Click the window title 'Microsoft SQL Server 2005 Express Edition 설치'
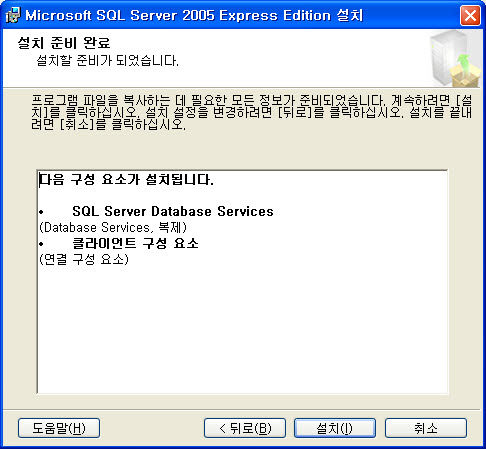This screenshot has height=449, width=486. tap(194, 15)
